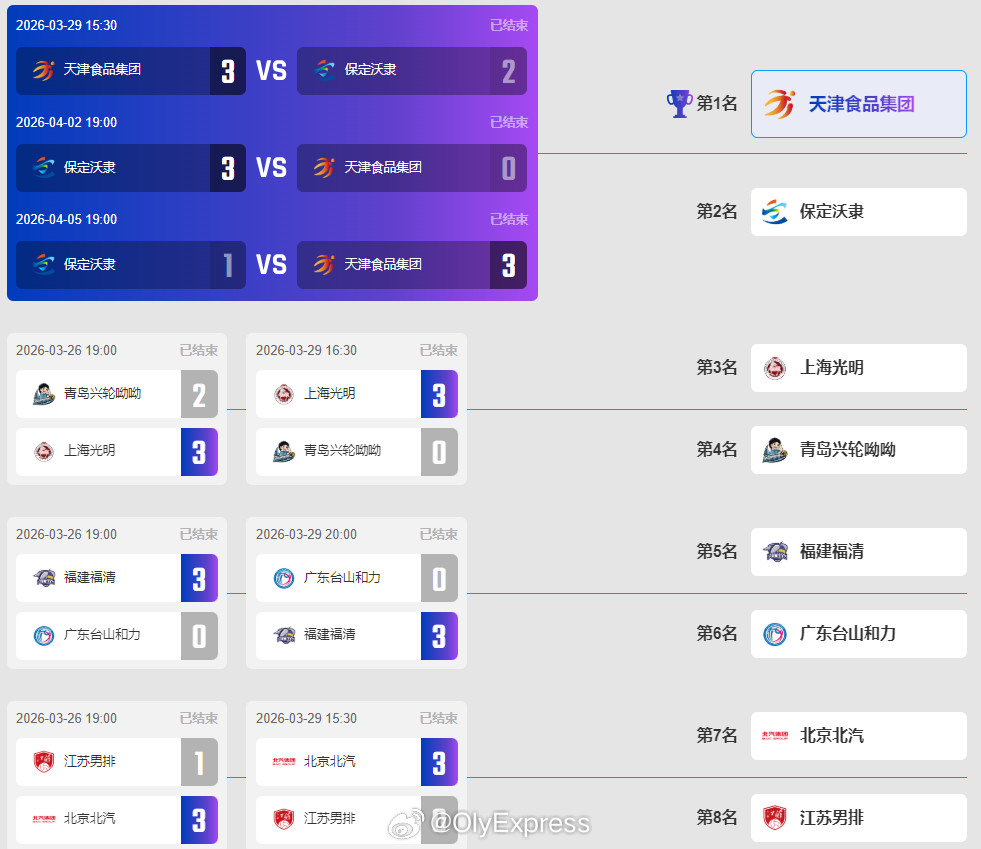The height and width of the screenshot is (849, 981).
Task: Click the score 3 box for 天津食品集团
Action: [x=229, y=71]
